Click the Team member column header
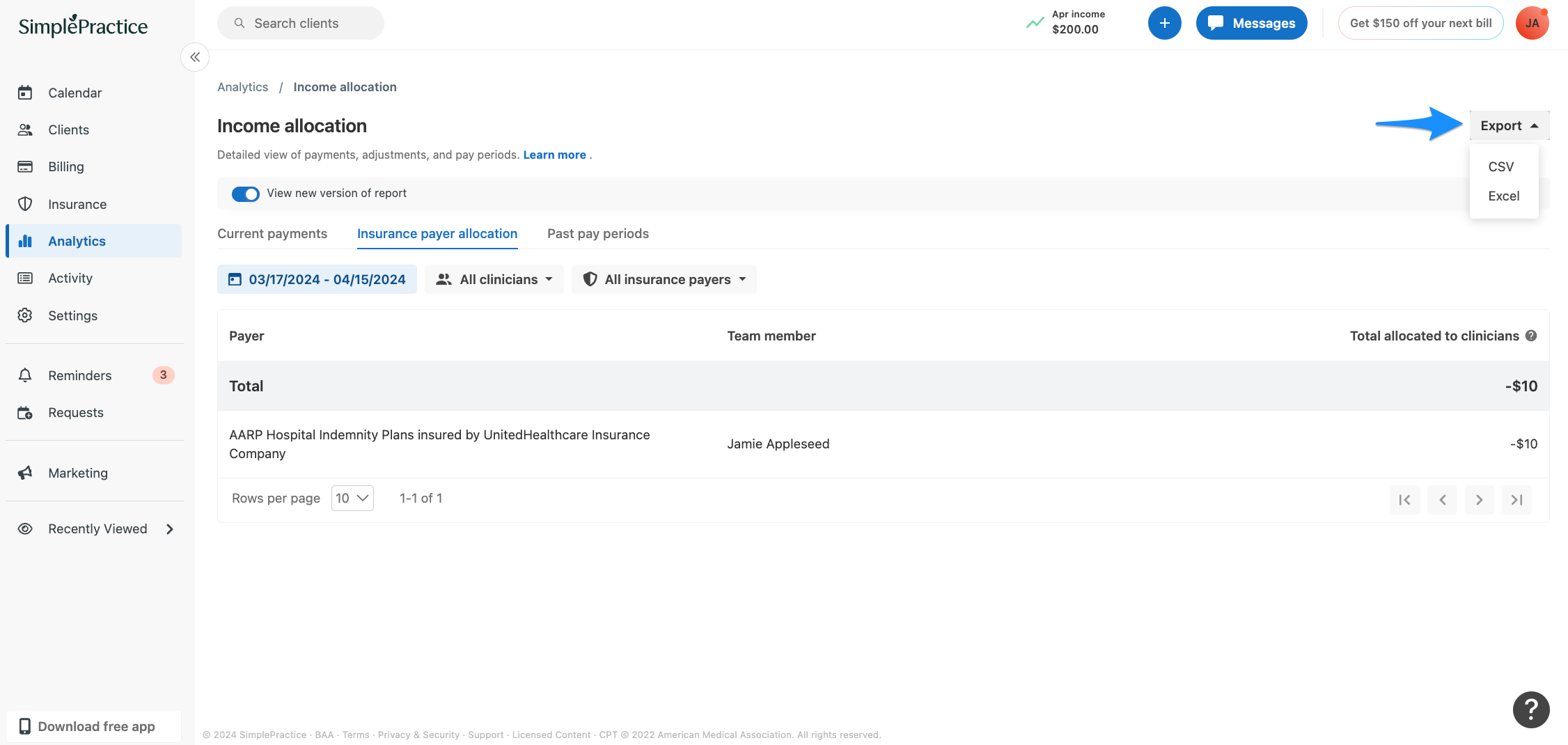 click(x=771, y=336)
